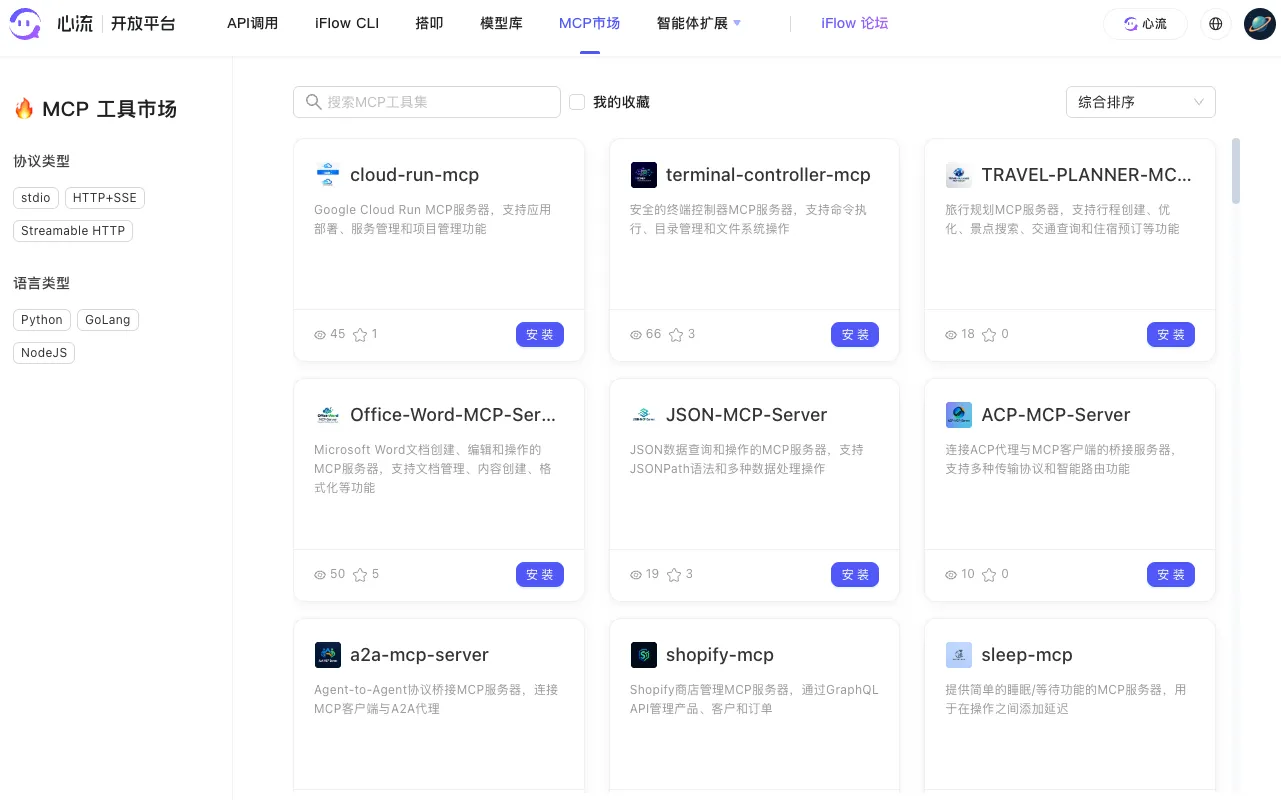Viewport: 1281px width, 800px height.
Task: Open the user avatar profile menu
Action: 1259,24
